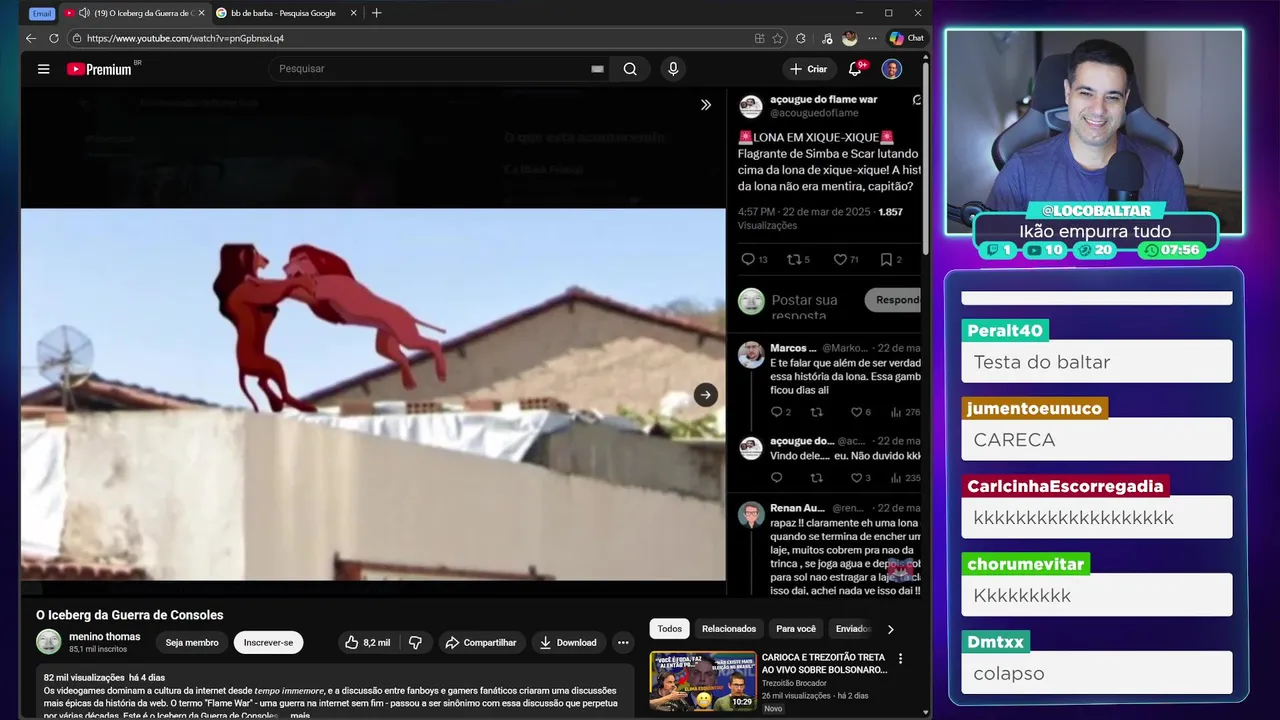1280x720 pixels.
Task: Open a new browser tab
Action: 376,13
